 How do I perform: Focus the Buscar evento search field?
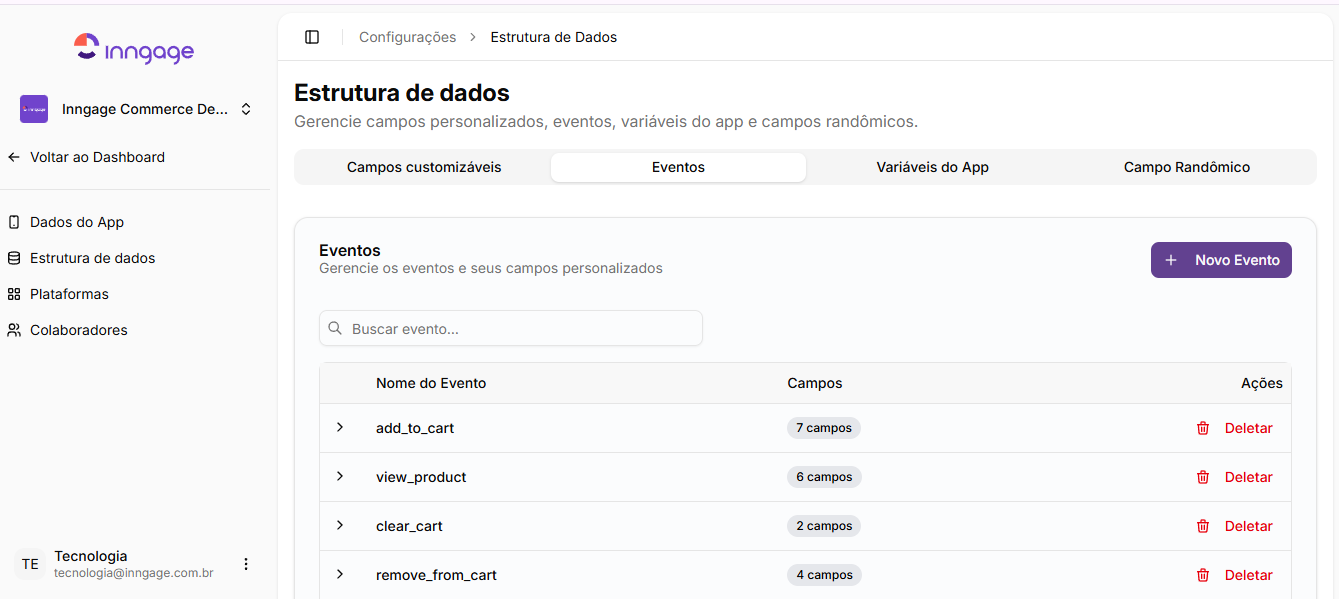pos(511,328)
